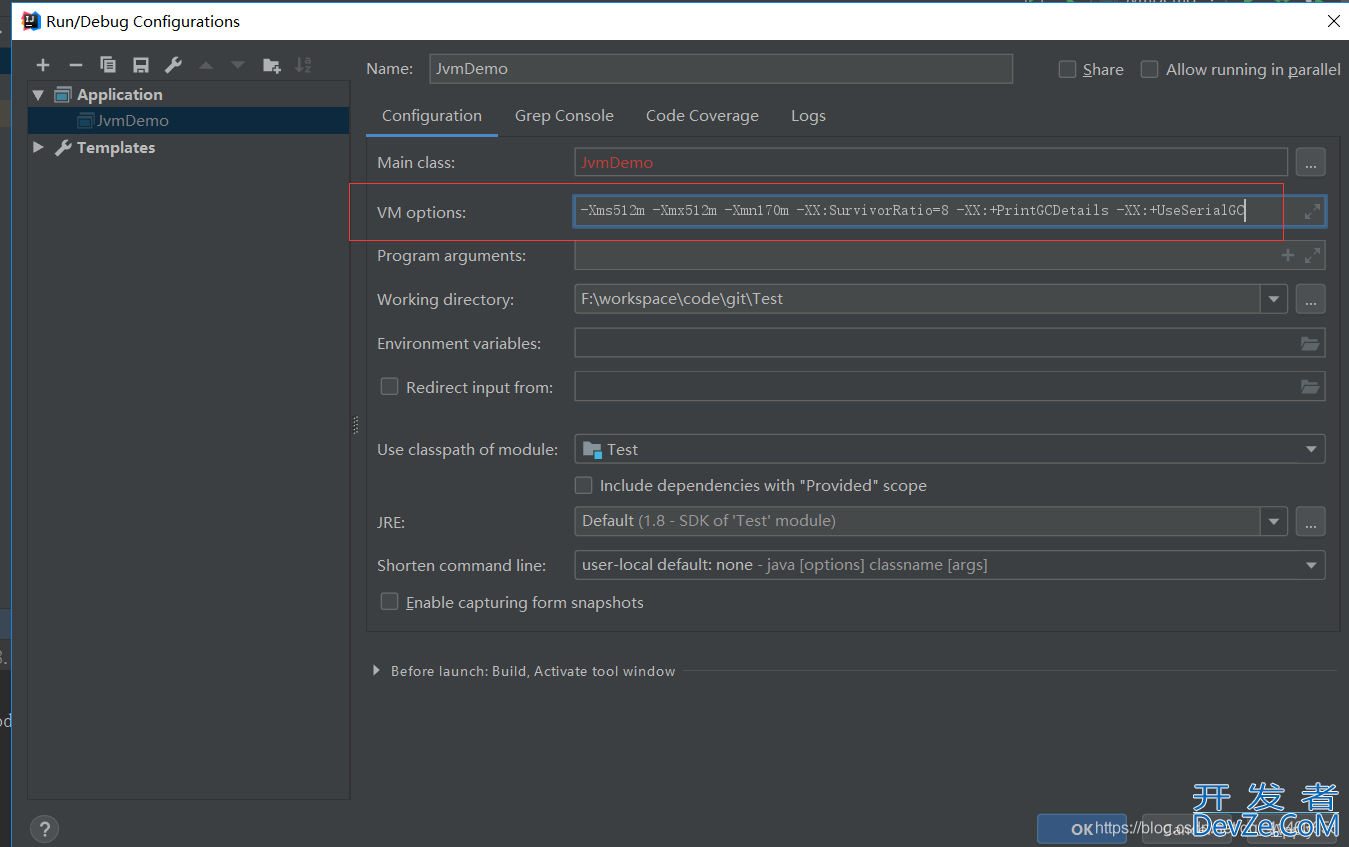Select Application tree item

click(x=120, y=94)
